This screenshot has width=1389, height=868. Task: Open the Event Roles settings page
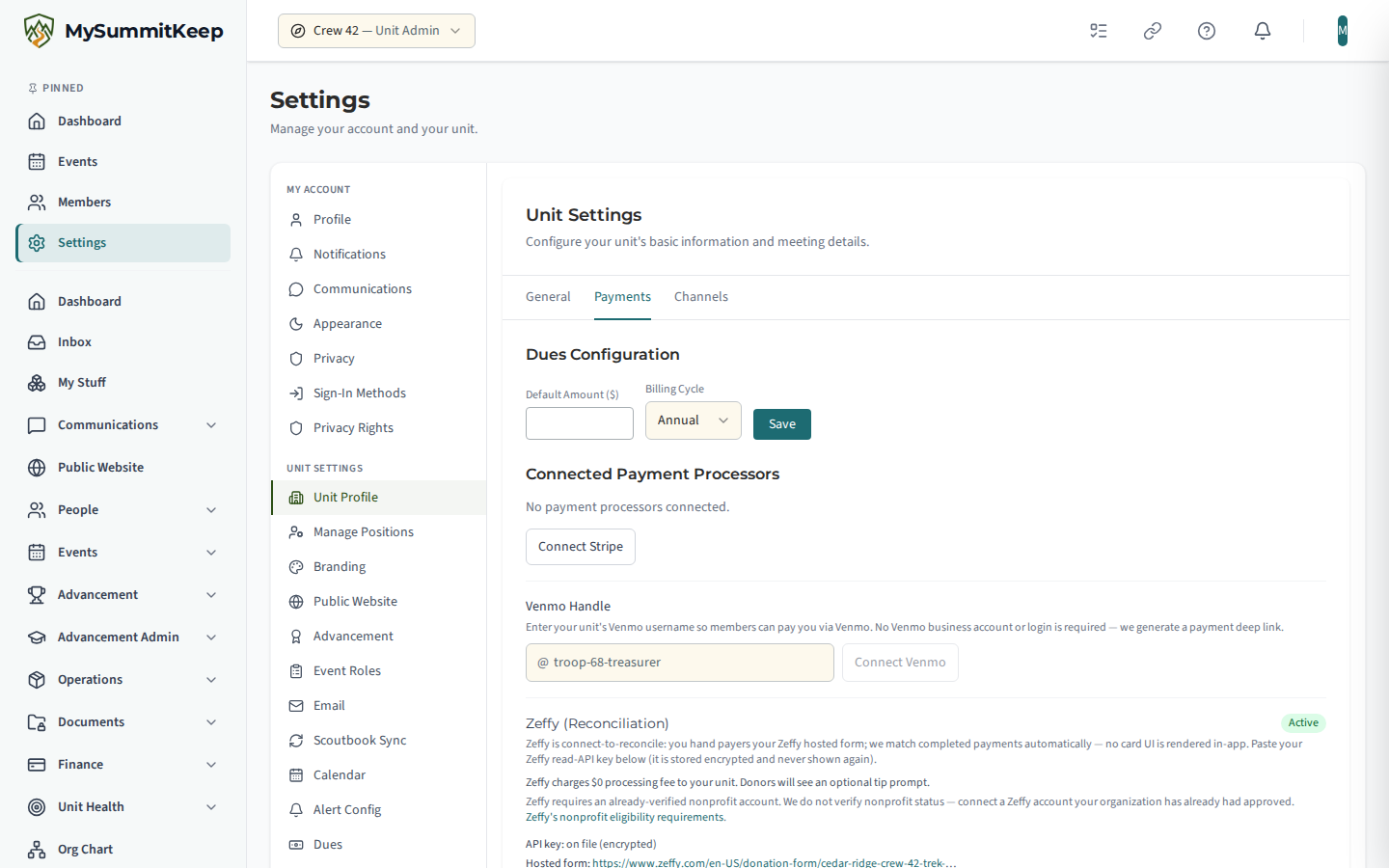(378, 671)
